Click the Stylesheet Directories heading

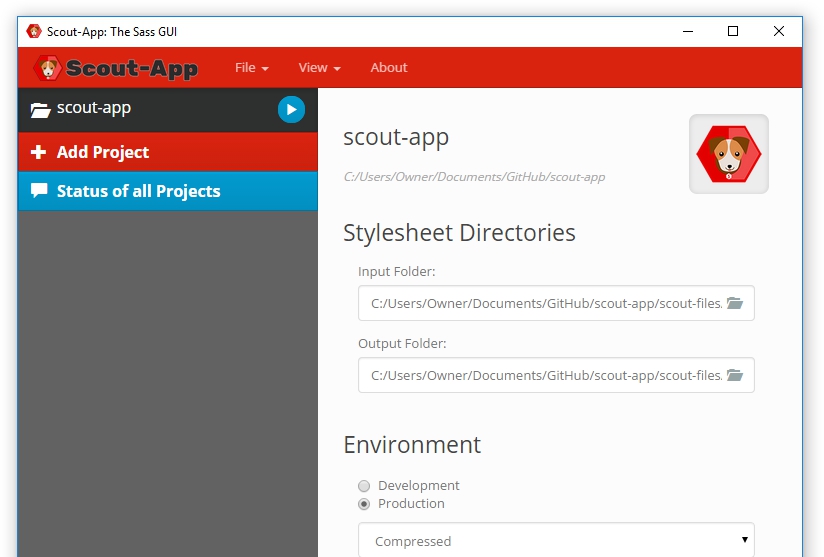(459, 233)
